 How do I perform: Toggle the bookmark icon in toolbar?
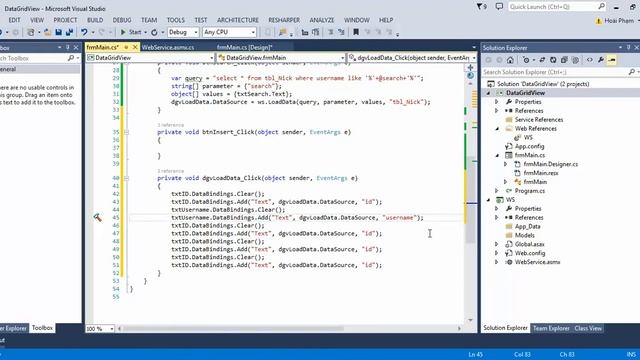[356, 32]
